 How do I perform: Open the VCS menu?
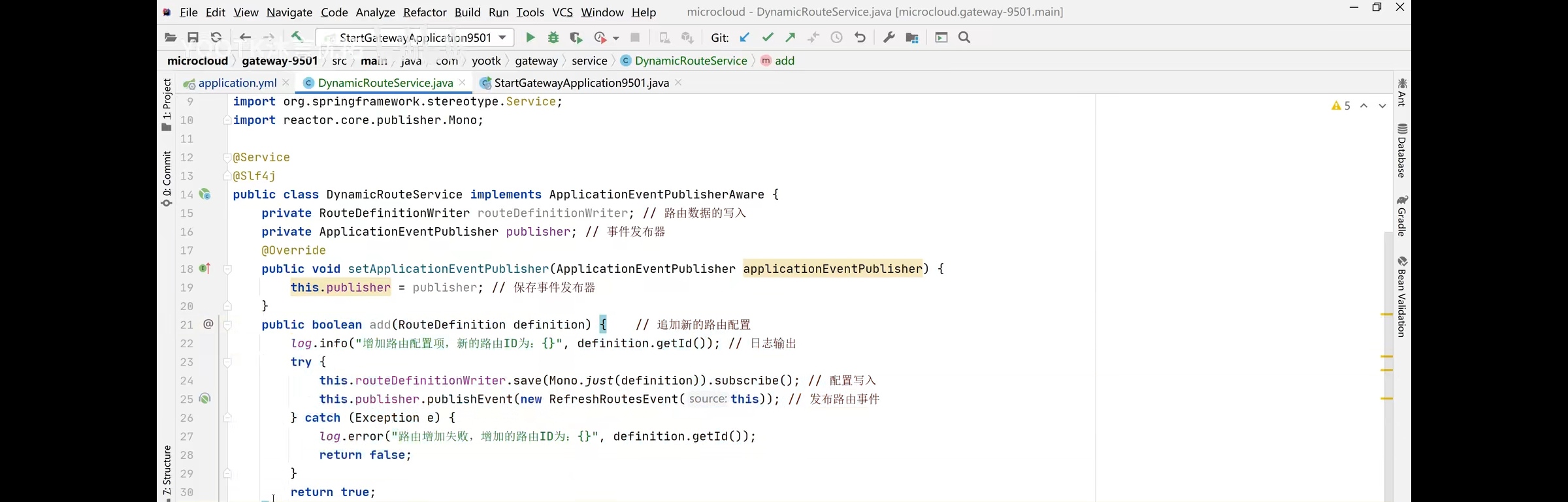pos(563,12)
